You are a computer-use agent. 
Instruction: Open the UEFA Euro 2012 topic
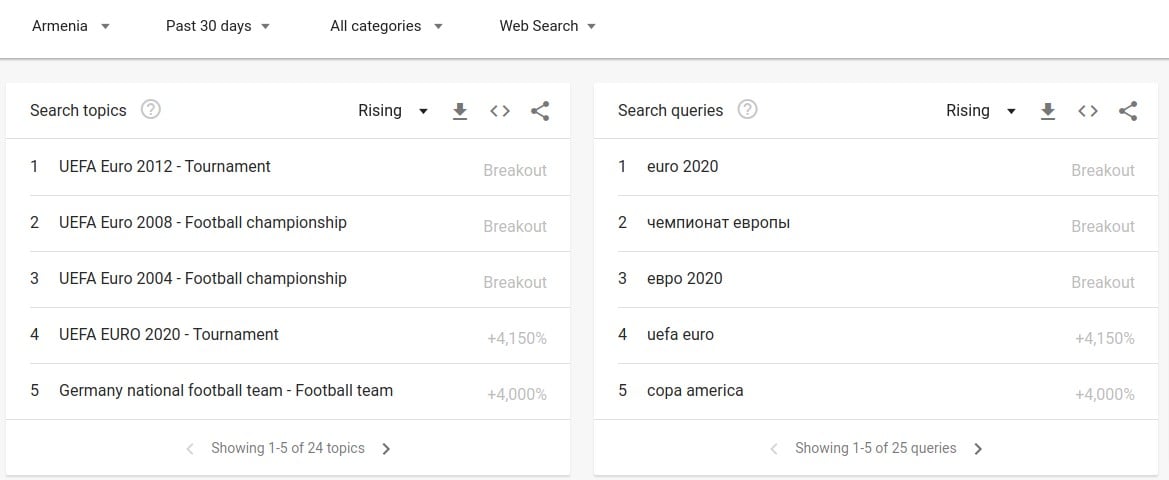165,167
